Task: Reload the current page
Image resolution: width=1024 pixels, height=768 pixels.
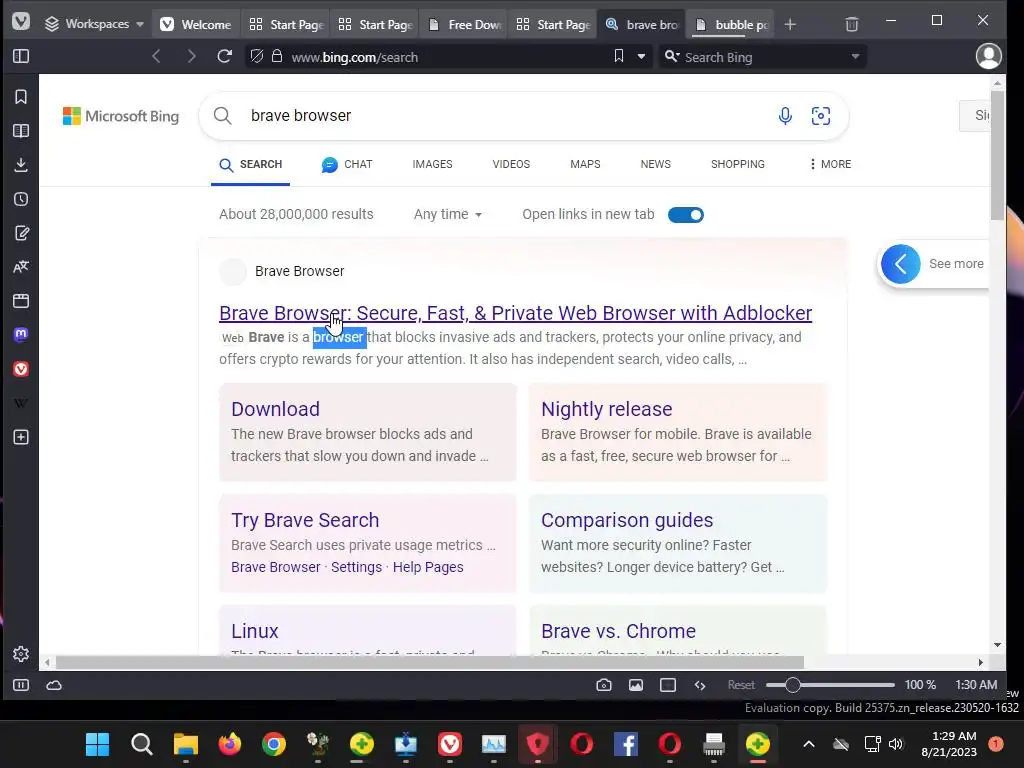Action: 224,57
